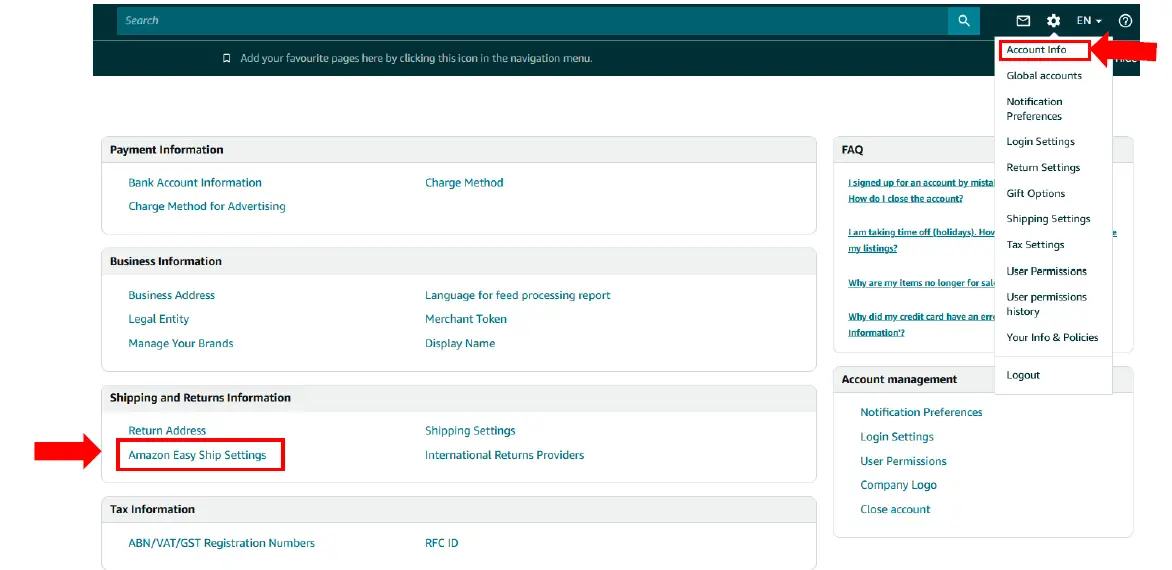Type in the Search field

pyautogui.click(x=530, y=21)
